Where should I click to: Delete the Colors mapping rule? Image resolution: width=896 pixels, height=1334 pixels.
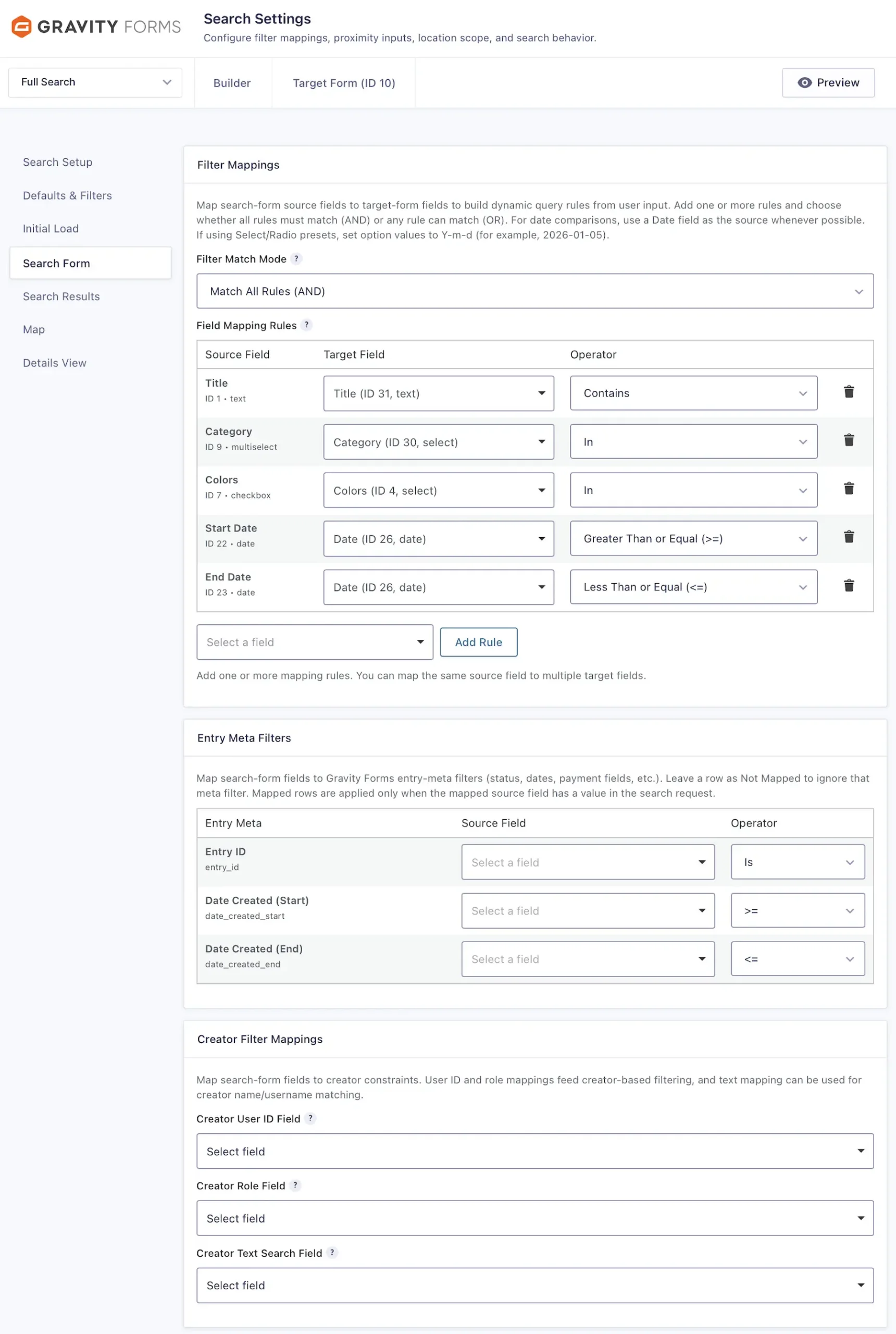[x=849, y=489]
